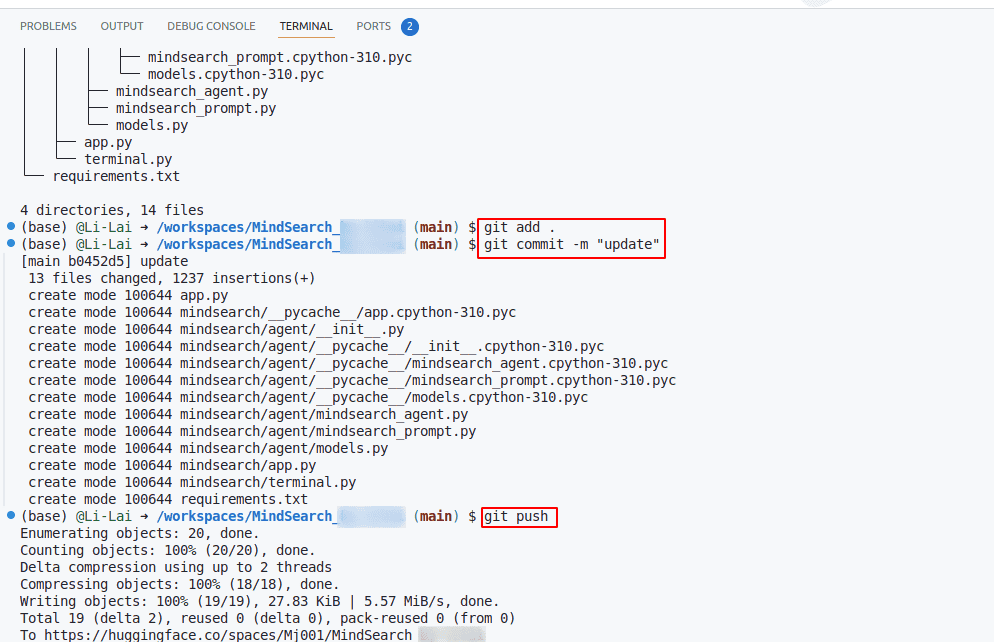The height and width of the screenshot is (642, 994).
Task: Click models.cpython-310.pyc in the tree listing
Action: click(x=235, y=74)
